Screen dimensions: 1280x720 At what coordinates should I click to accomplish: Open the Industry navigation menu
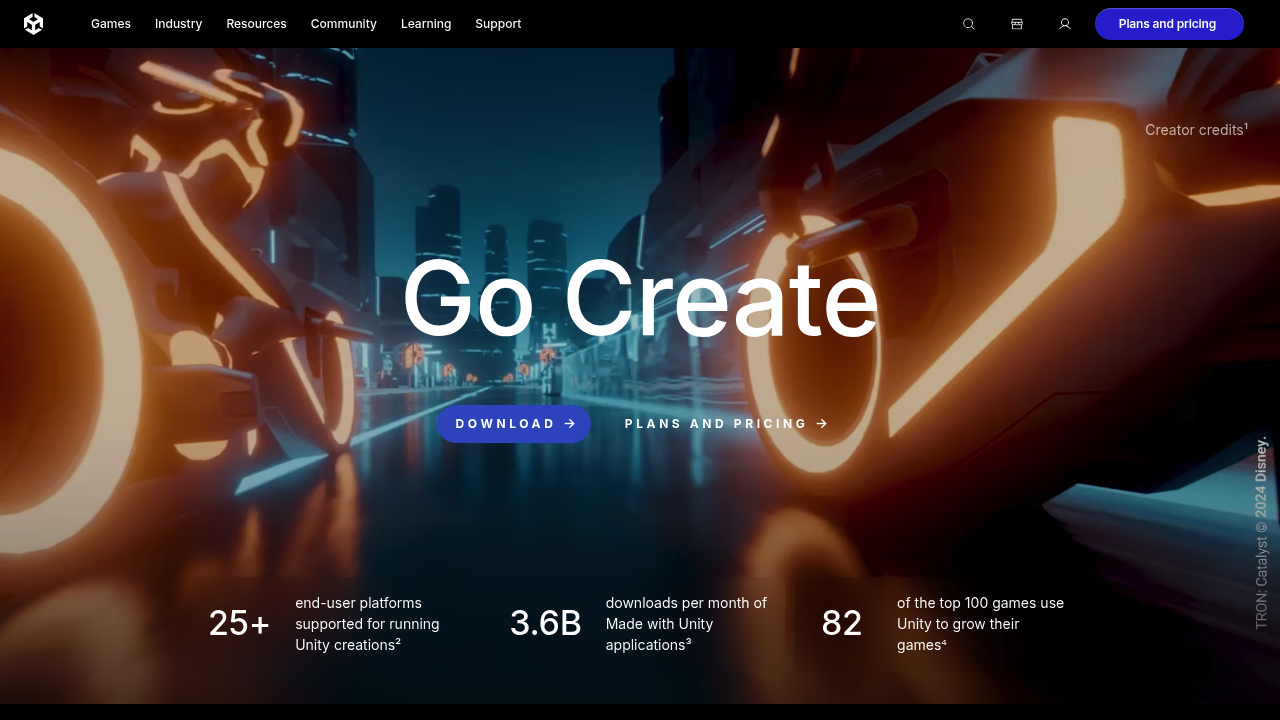pyautogui.click(x=178, y=24)
